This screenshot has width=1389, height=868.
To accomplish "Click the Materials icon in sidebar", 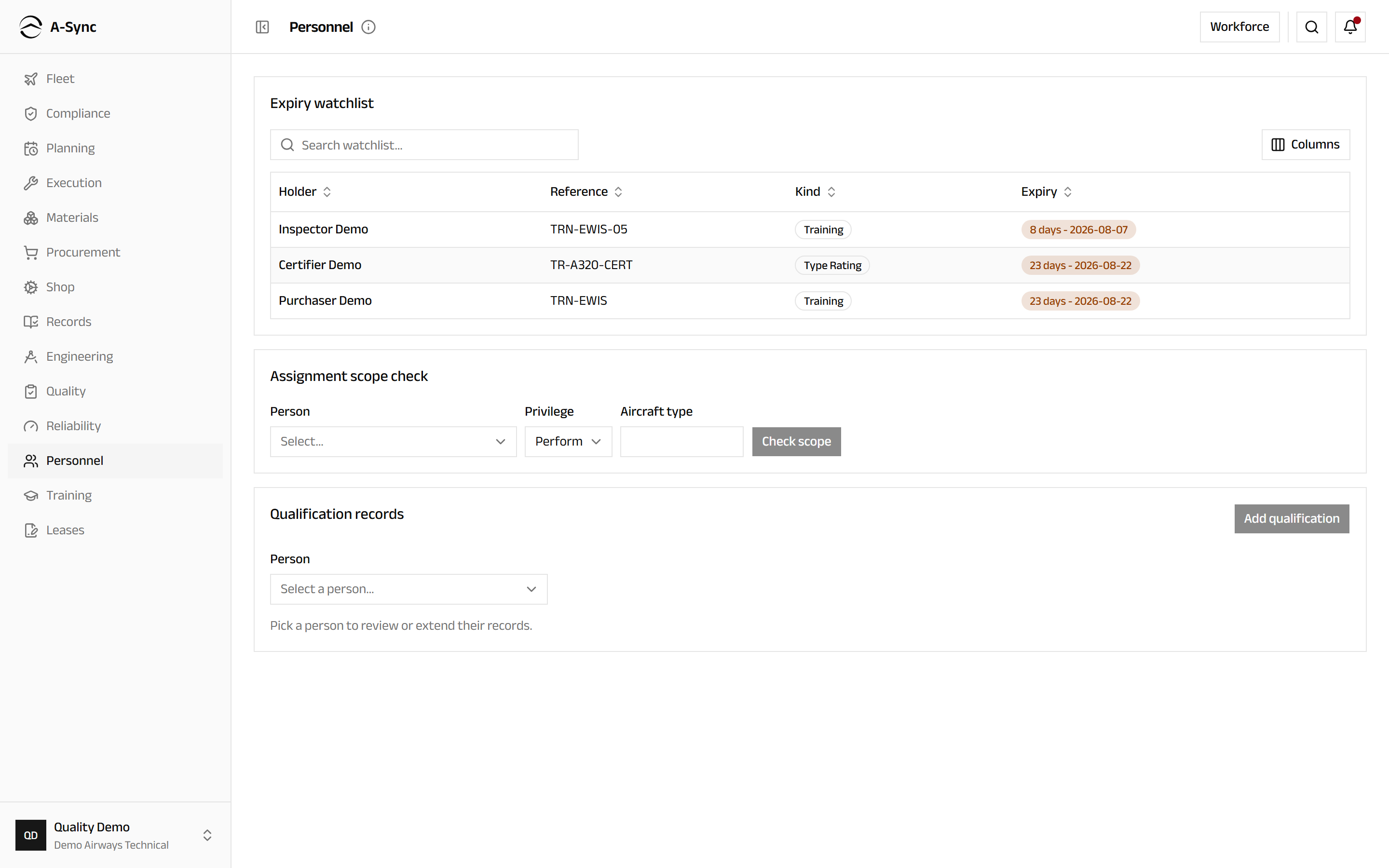I will click(31, 217).
